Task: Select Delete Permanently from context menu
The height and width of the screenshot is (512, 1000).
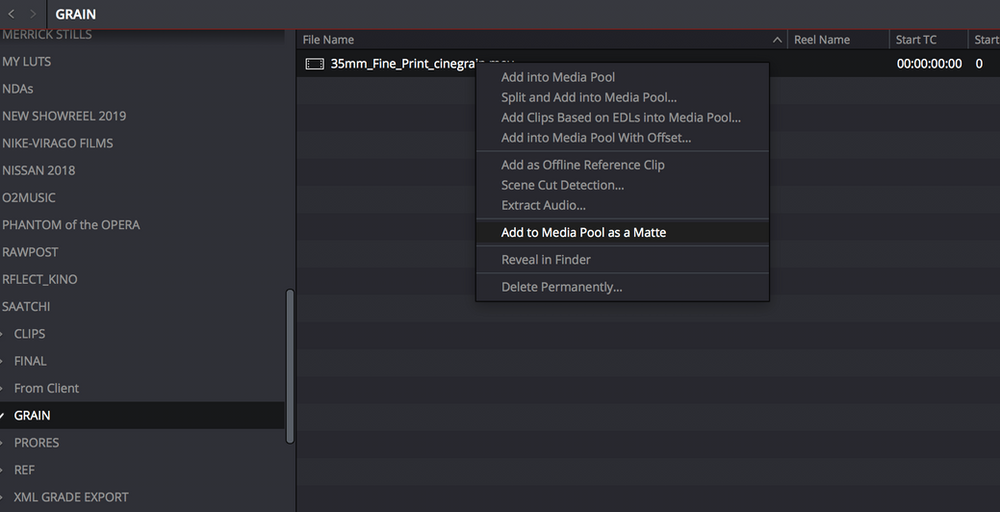Action: 561,287
